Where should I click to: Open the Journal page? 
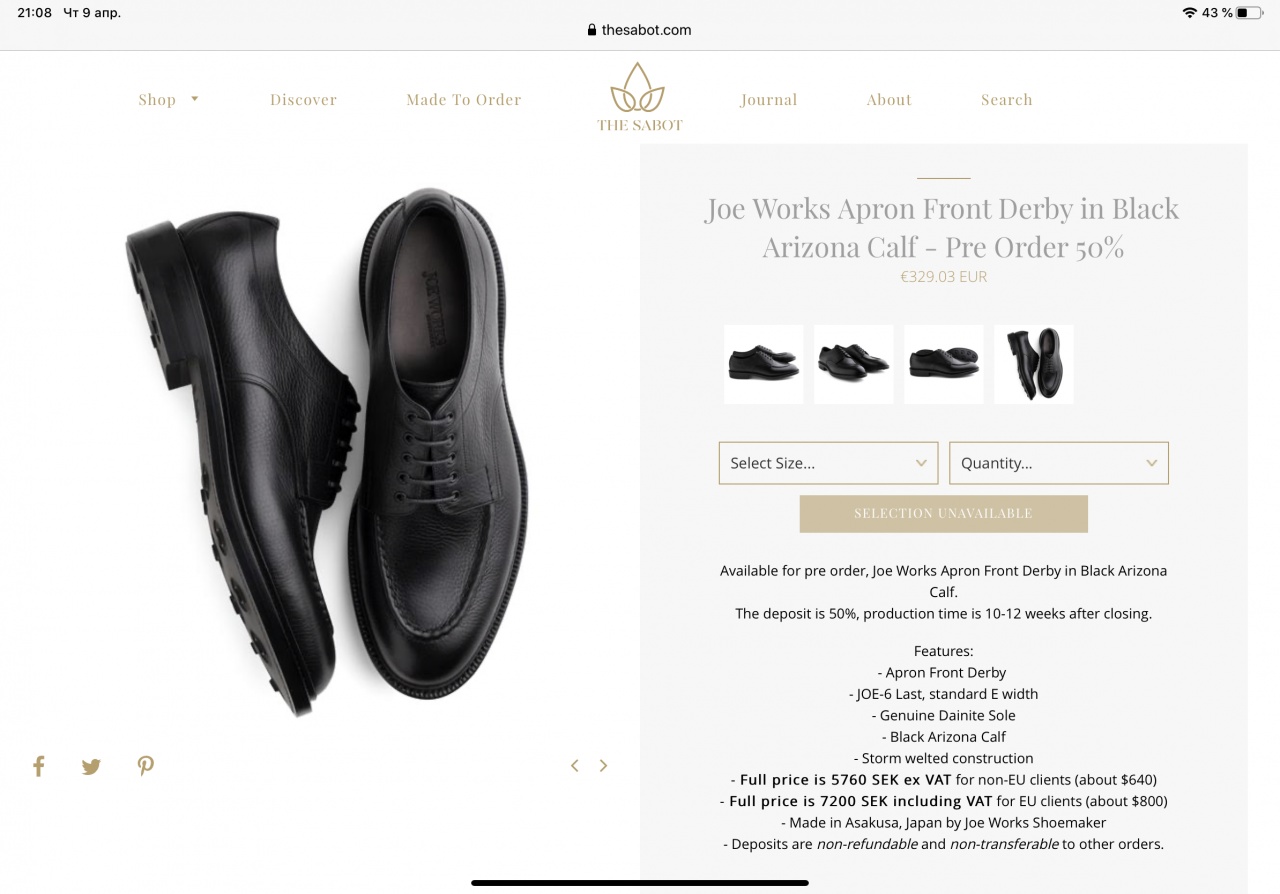[x=769, y=100]
